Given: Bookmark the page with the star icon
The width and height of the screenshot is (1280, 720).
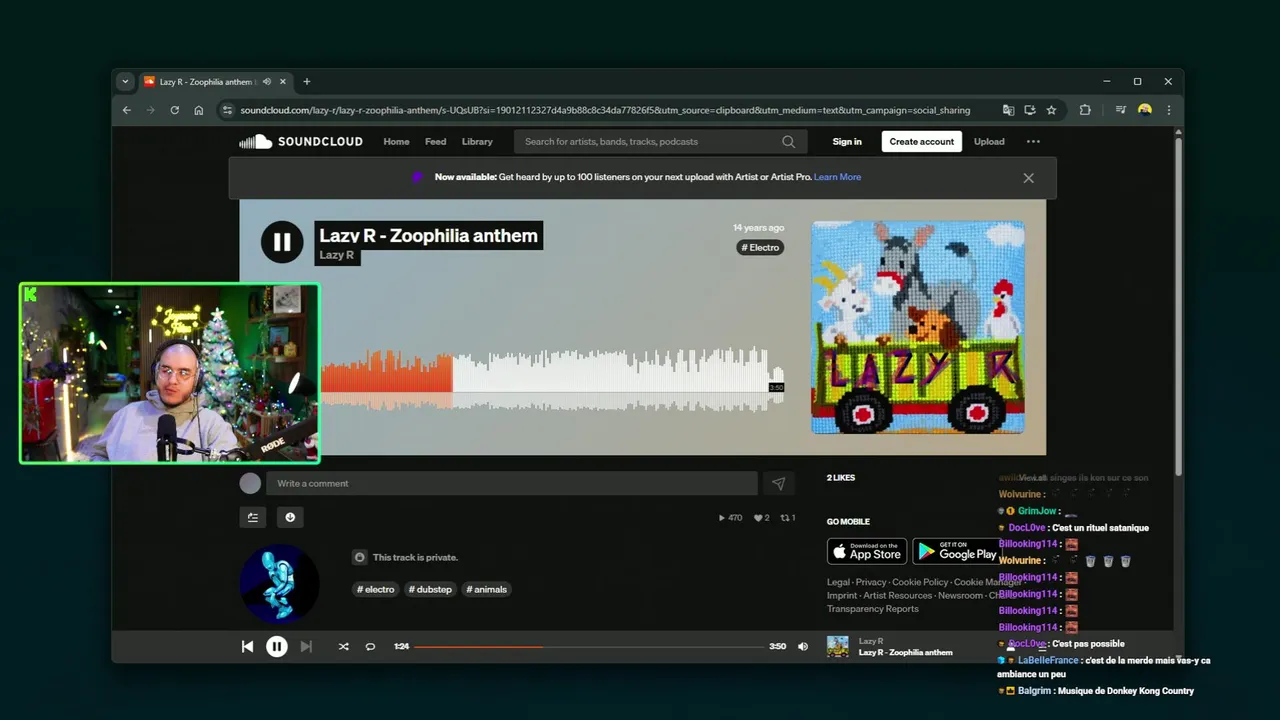Looking at the screenshot, I should [1051, 110].
